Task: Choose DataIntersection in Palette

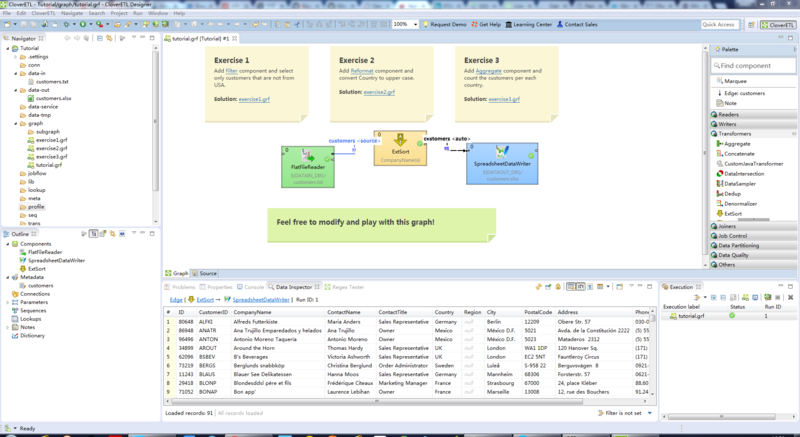Action: tap(740, 174)
